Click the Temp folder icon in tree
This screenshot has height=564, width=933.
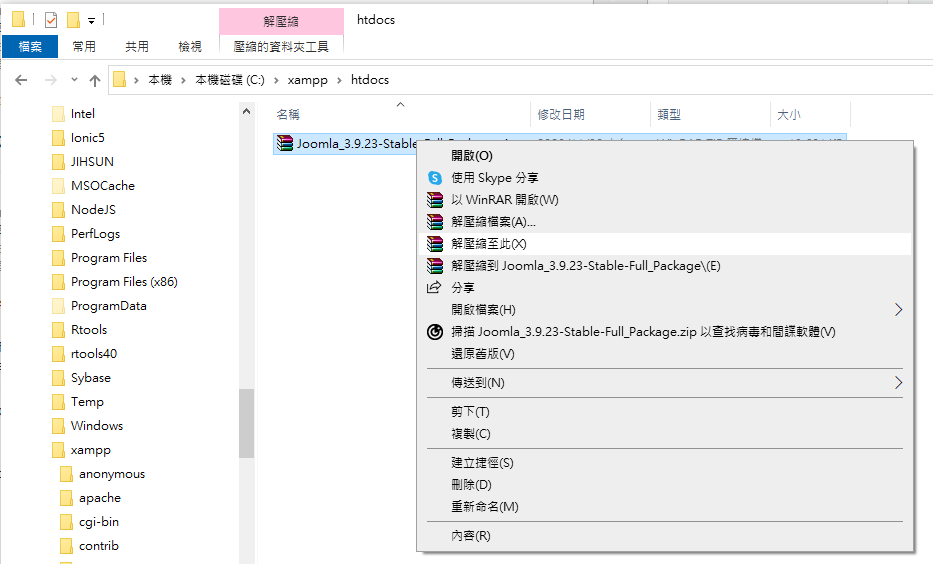pyautogui.click(x=58, y=402)
